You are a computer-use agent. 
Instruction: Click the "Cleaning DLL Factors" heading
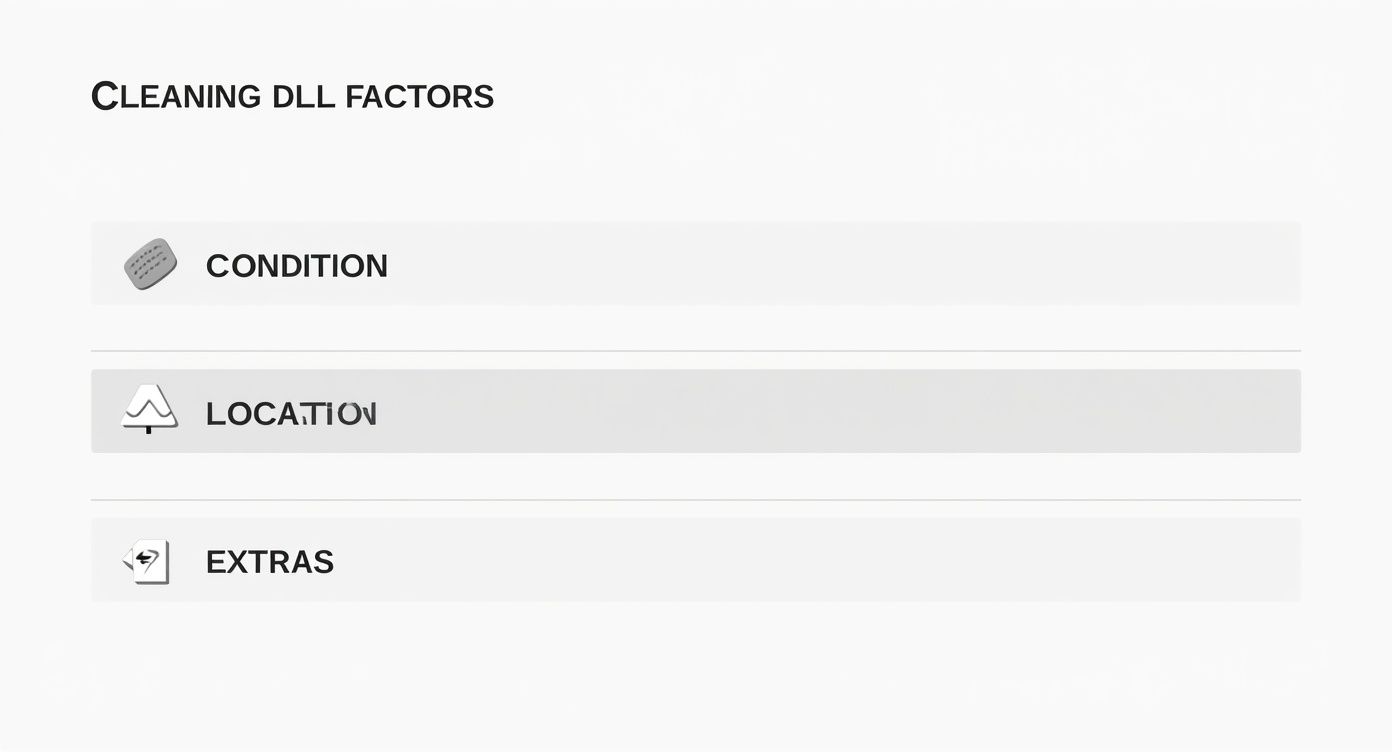coord(292,97)
